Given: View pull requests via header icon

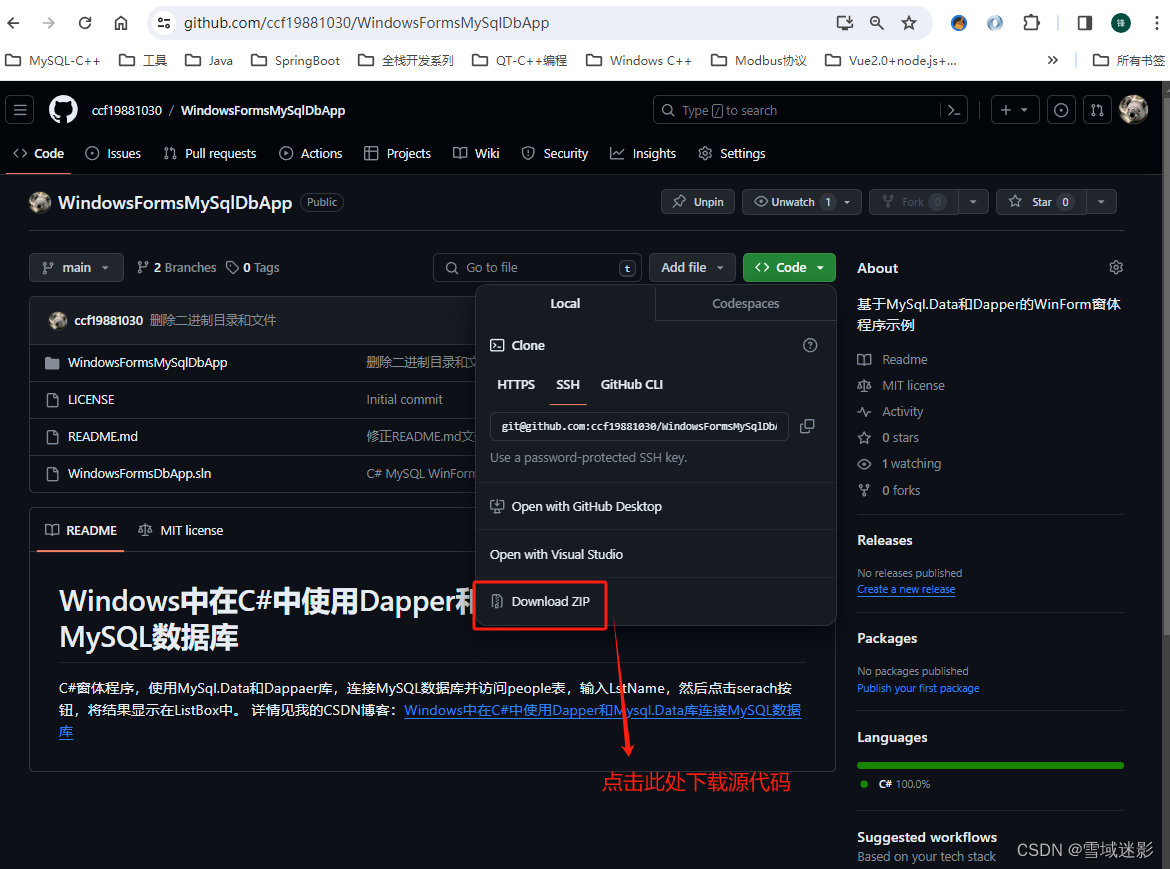Looking at the screenshot, I should (1097, 109).
